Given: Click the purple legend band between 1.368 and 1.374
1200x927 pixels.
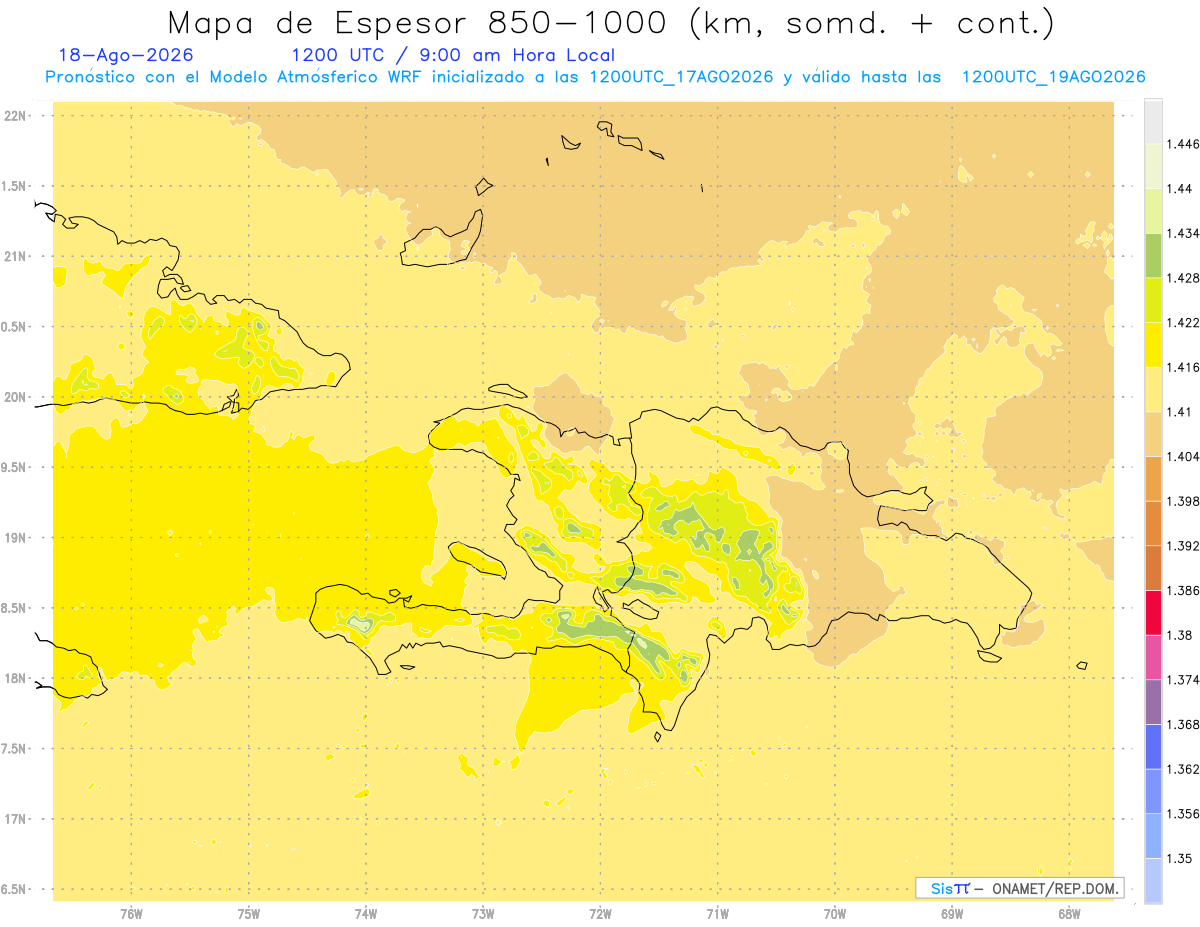Looking at the screenshot, I should (x=1153, y=702).
